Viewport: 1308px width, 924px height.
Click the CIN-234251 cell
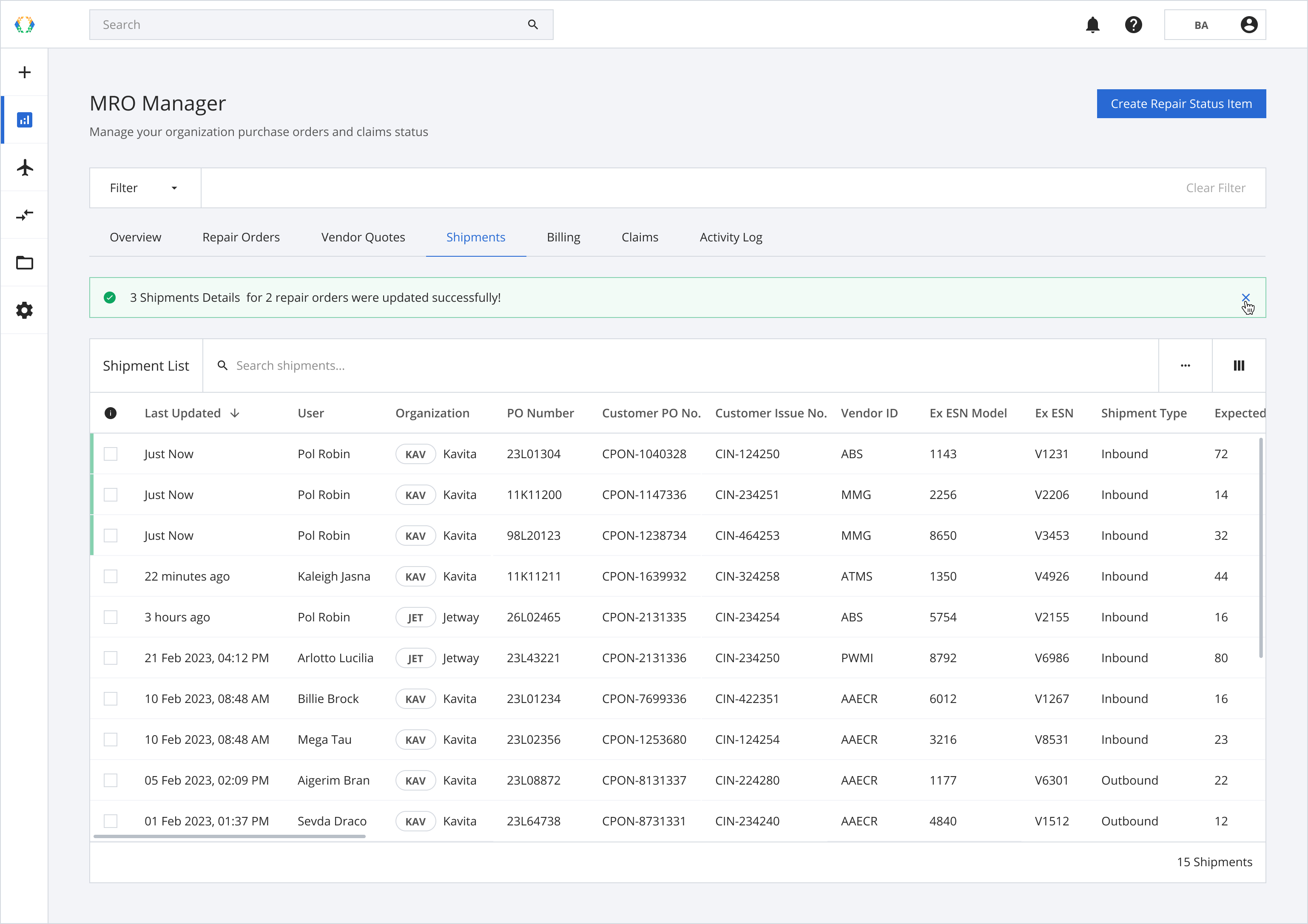[747, 495]
